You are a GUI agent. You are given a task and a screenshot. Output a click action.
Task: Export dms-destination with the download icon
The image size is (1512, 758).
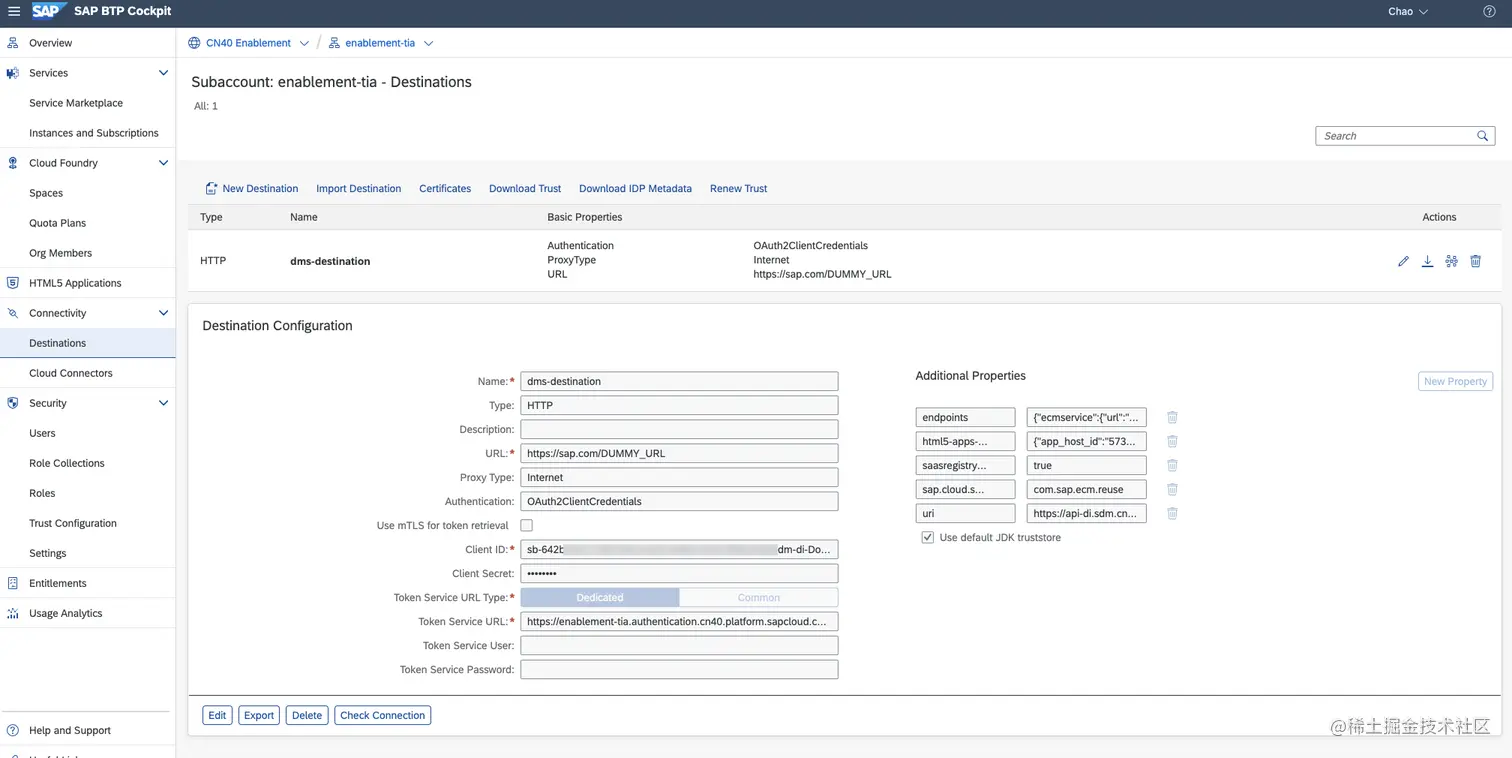click(1427, 261)
